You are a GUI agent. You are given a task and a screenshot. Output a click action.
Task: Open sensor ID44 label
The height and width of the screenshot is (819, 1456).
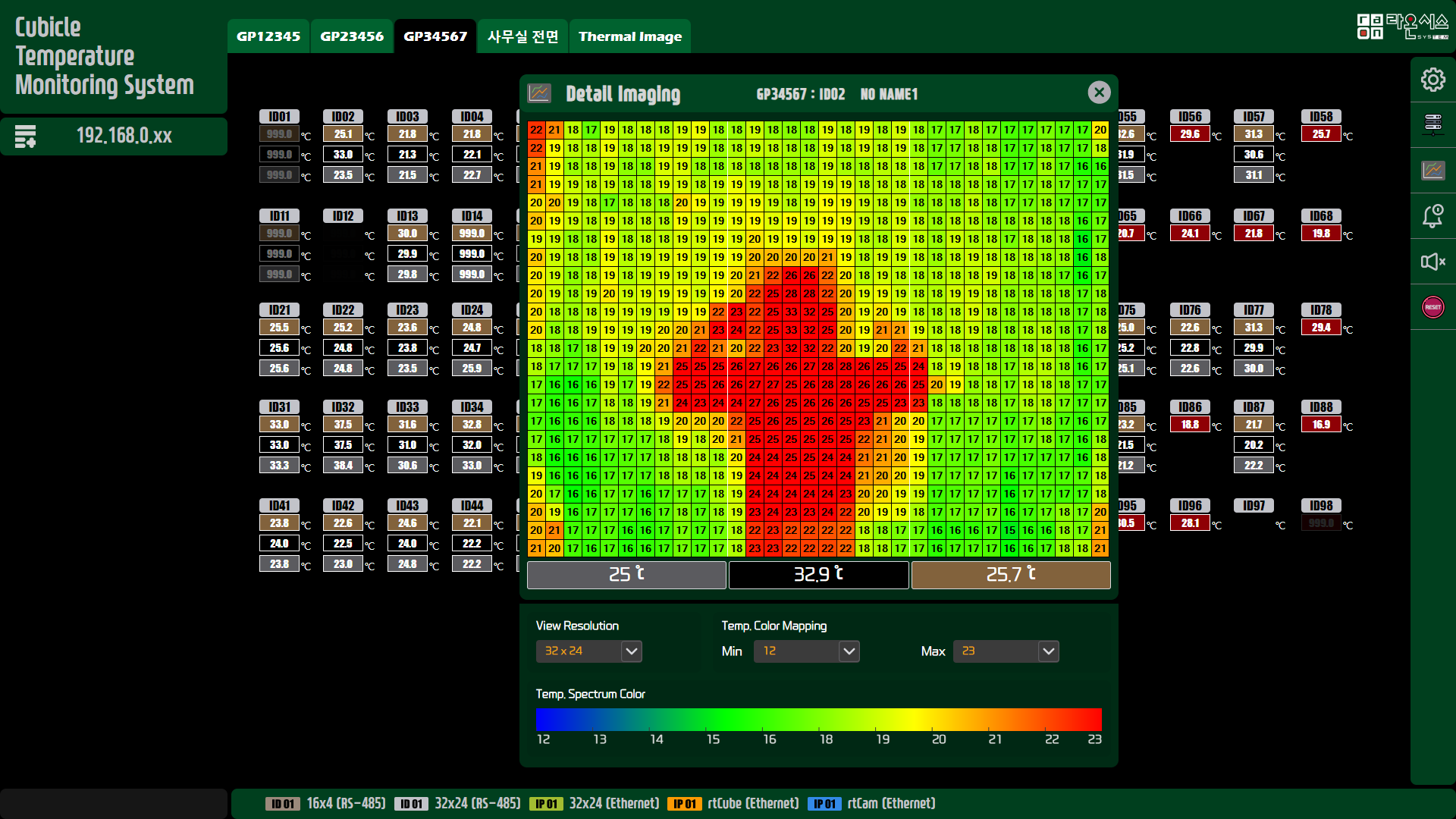[472, 505]
